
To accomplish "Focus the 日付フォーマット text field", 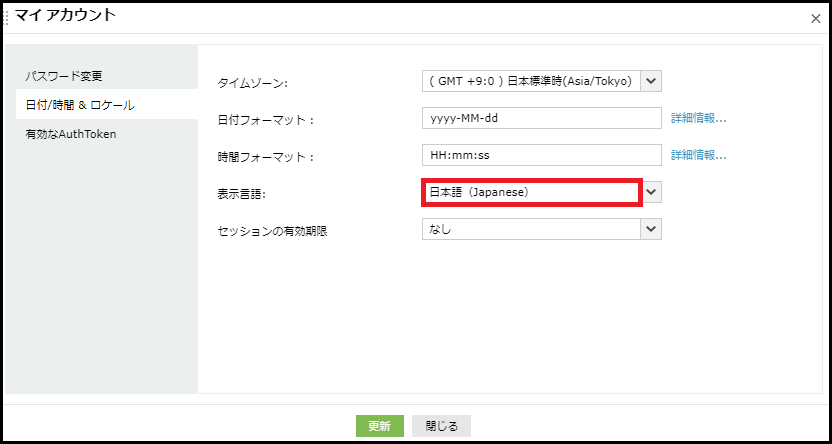I will pyautogui.click(x=542, y=118).
